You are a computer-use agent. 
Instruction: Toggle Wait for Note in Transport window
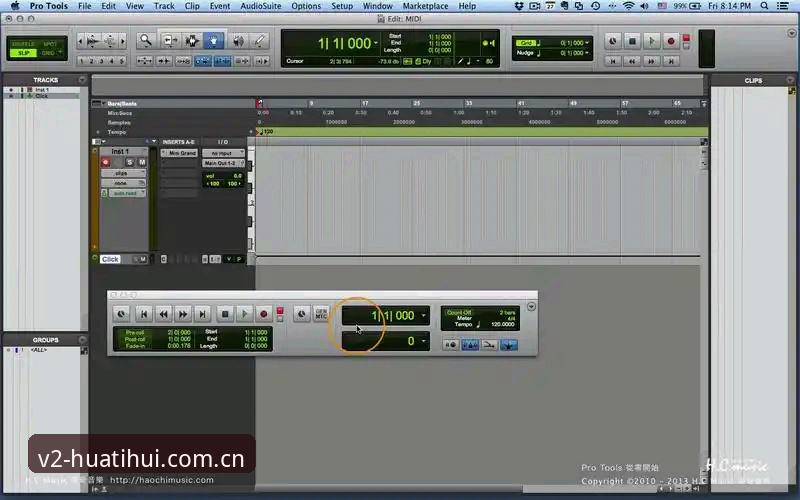451,345
